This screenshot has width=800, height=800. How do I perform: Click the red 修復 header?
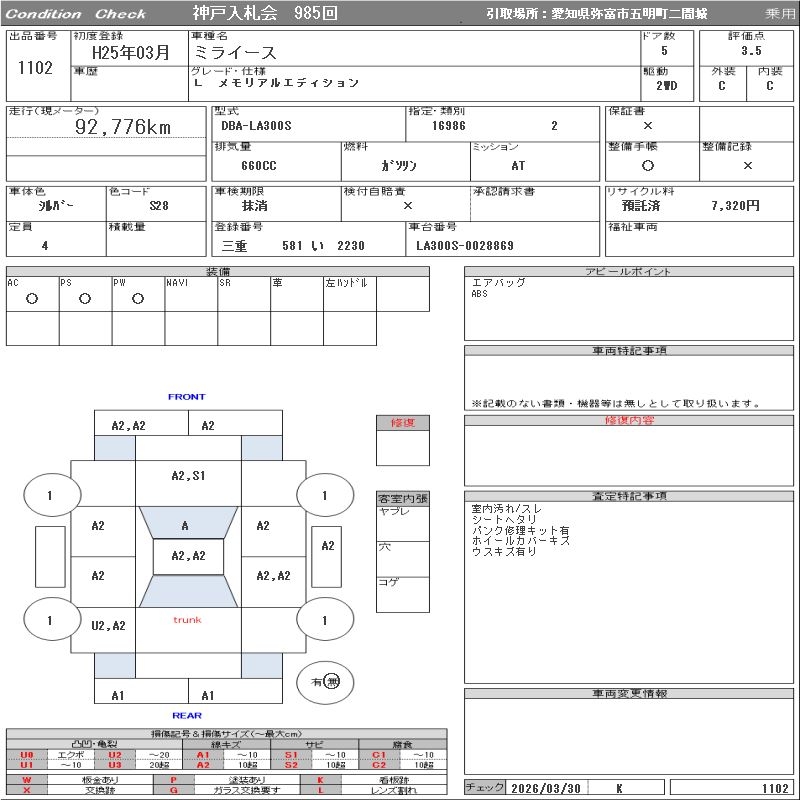pos(402,423)
